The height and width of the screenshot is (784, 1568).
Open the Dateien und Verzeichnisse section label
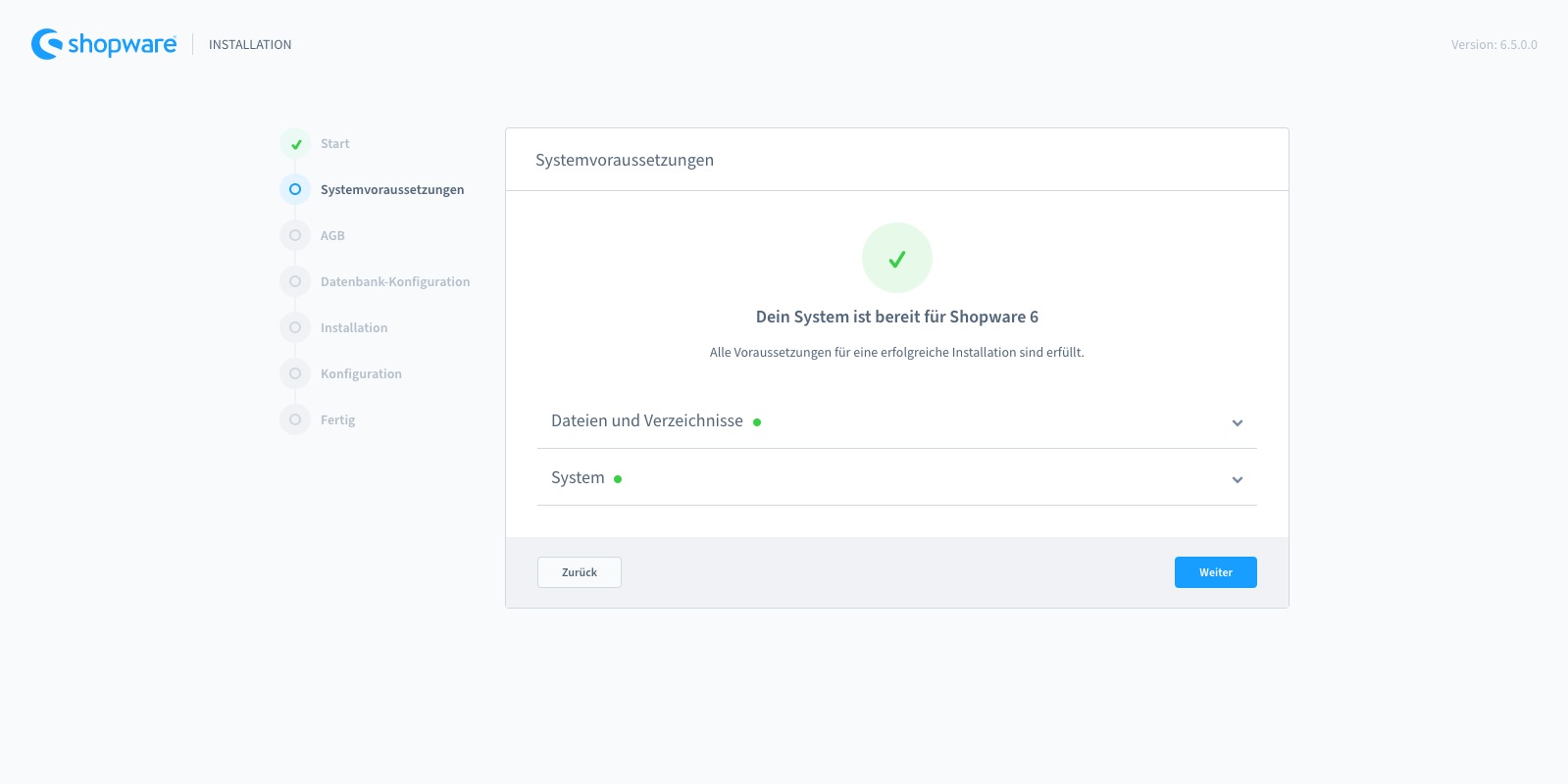tap(647, 420)
